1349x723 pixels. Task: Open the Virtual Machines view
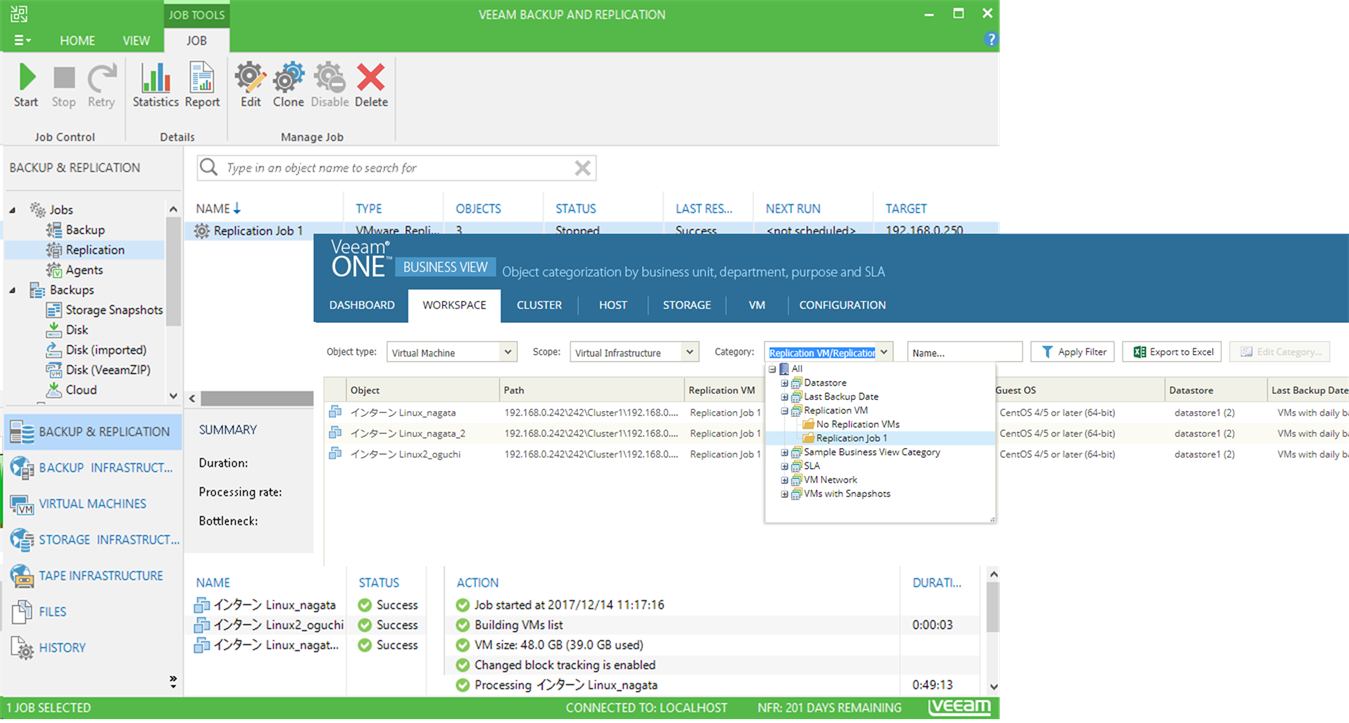(92, 504)
